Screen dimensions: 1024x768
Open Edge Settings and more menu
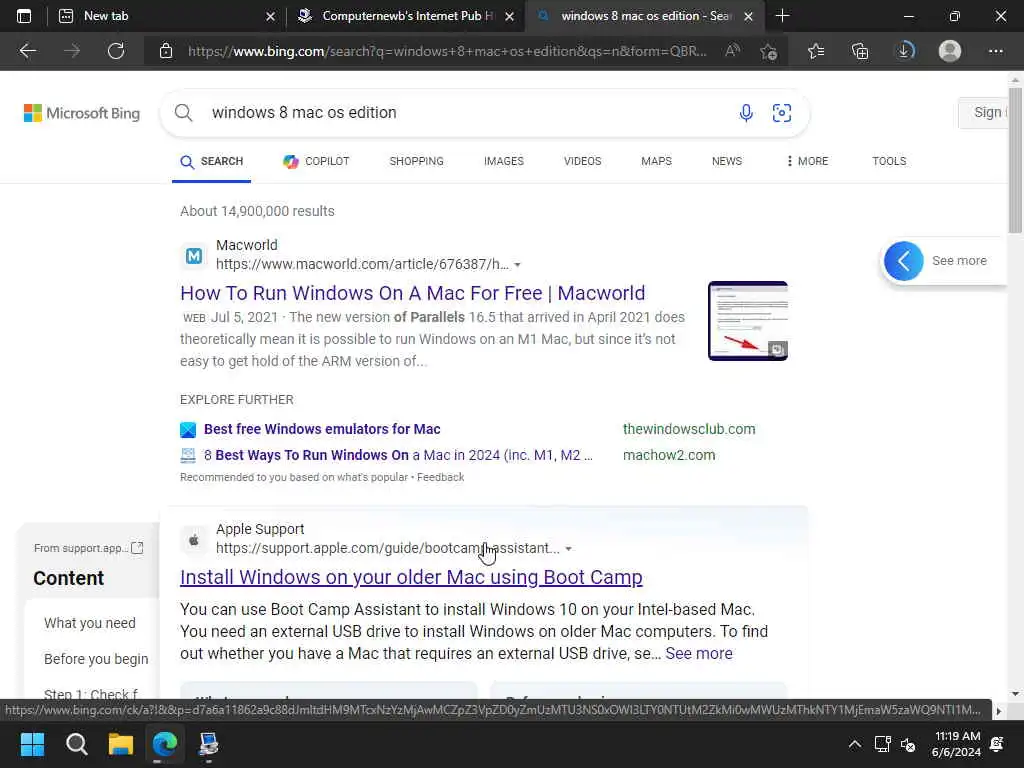tap(995, 51)
